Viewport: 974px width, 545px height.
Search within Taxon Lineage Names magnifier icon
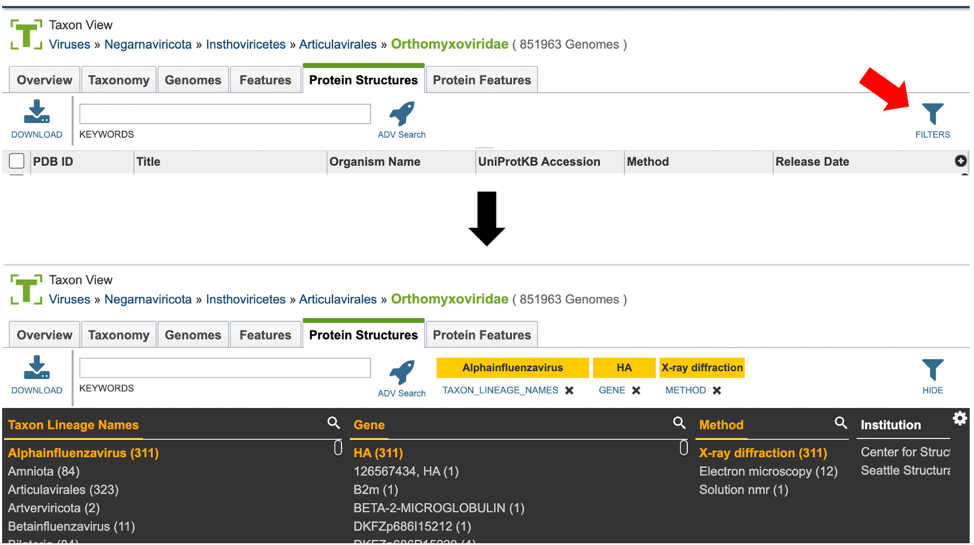334,423
